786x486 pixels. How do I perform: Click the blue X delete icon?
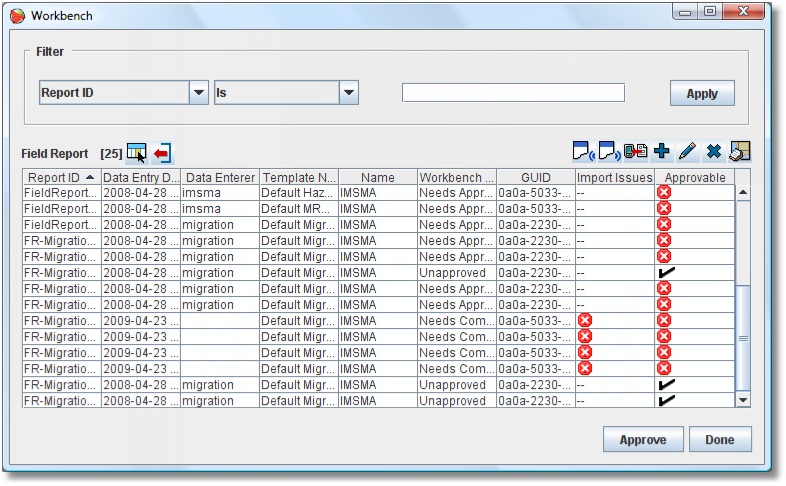[x=713, y=151]
